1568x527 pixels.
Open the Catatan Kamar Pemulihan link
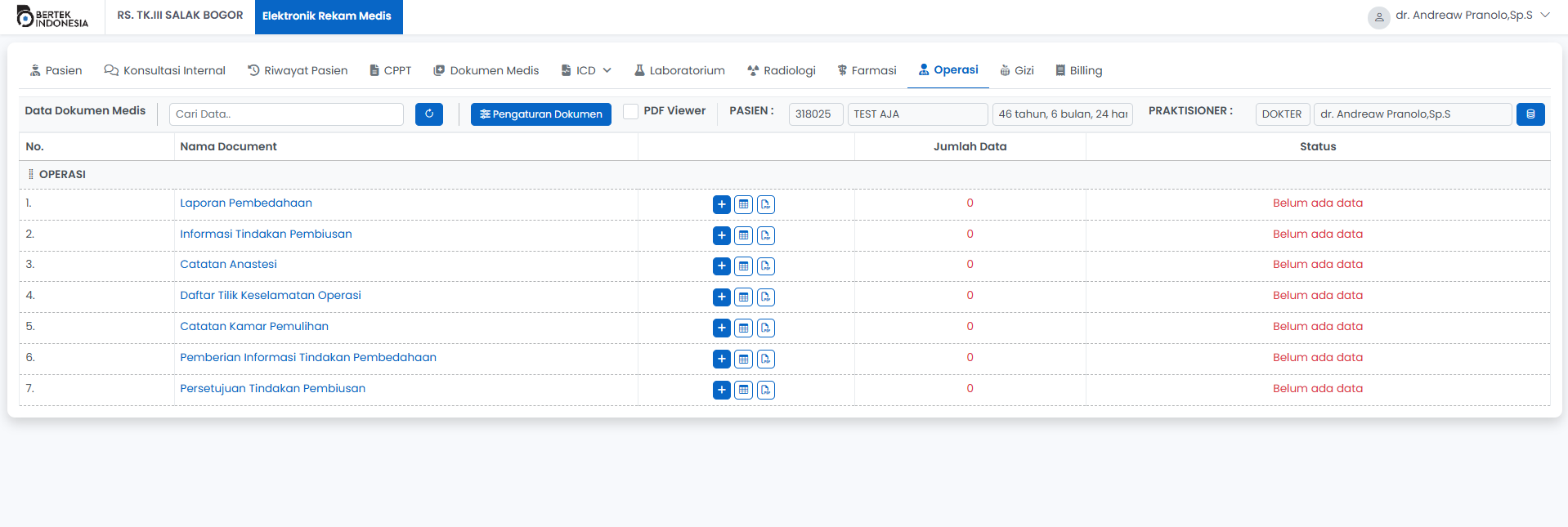[x=254, y=327]
